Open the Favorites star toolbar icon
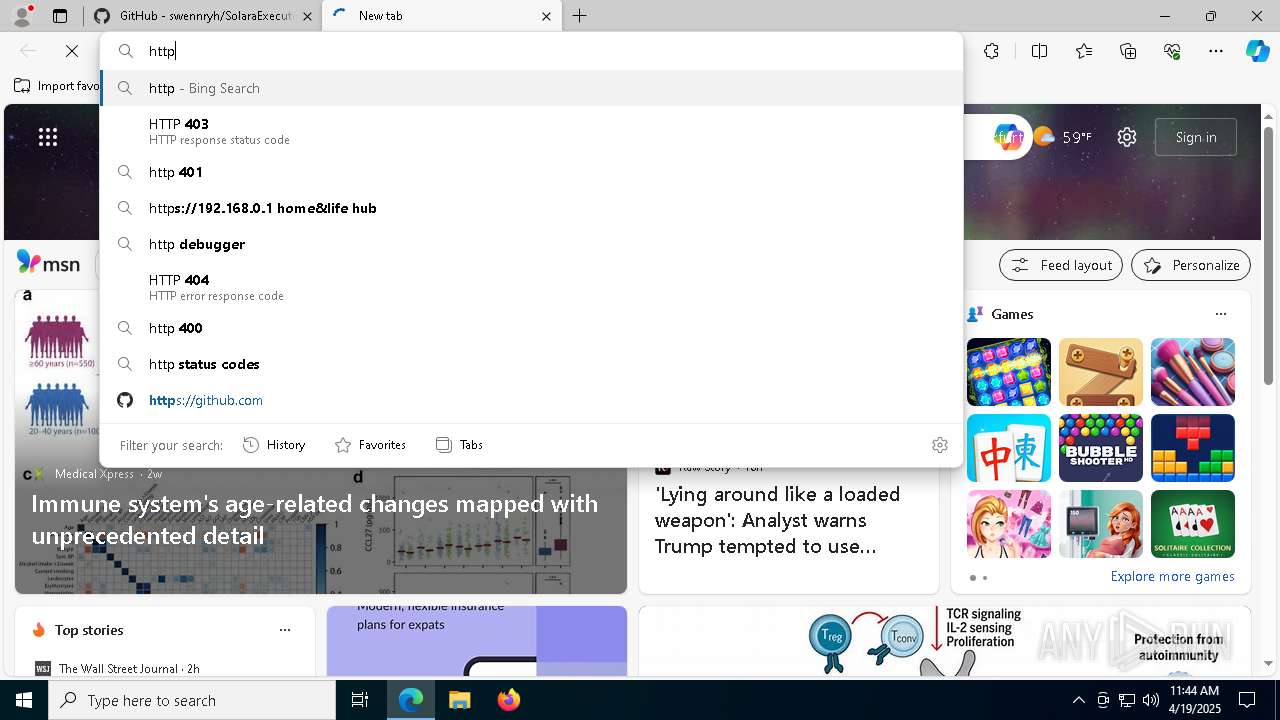Viewport: 1280px width, 720px height. [x=1084, y=51]
